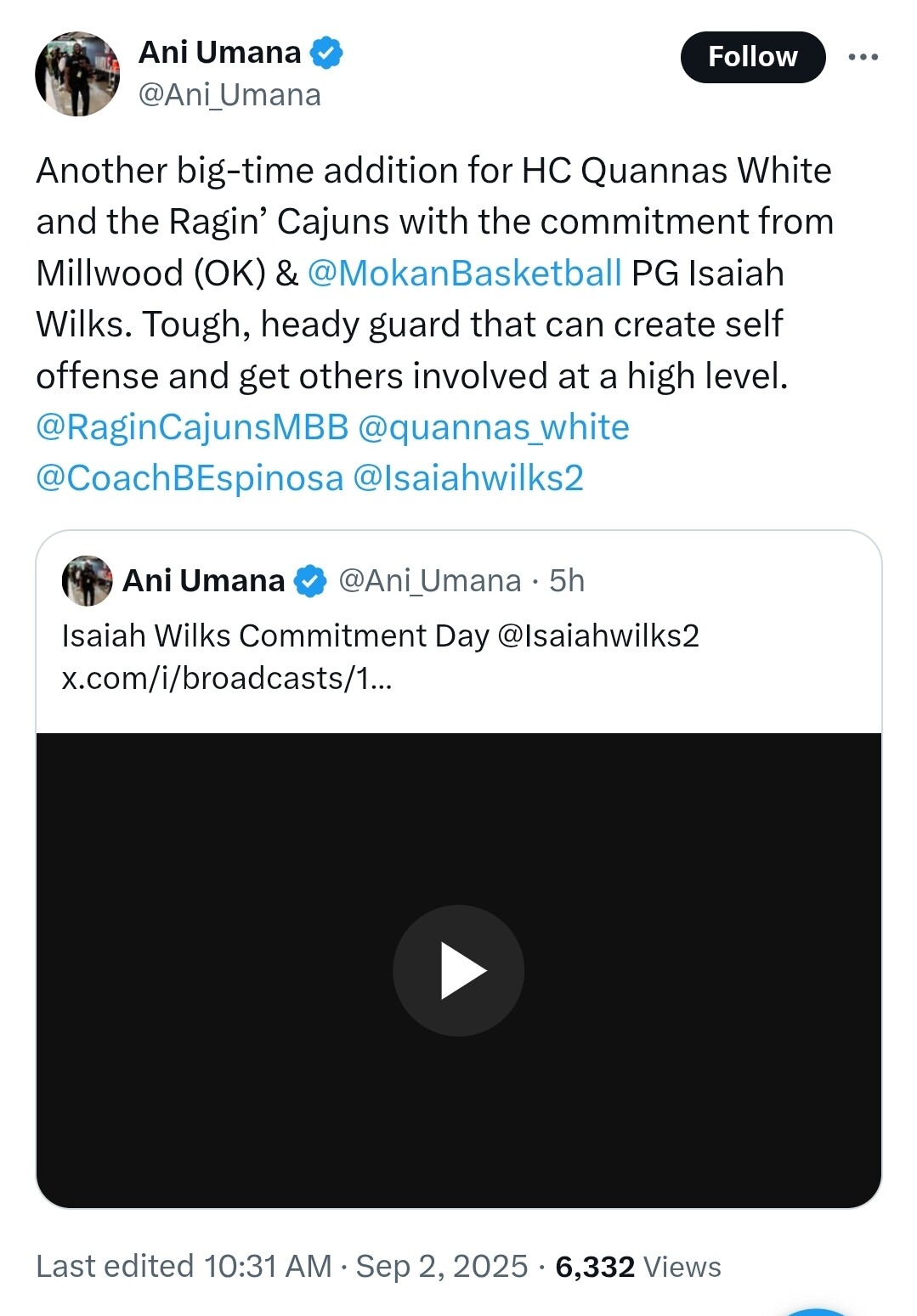Click the blue verified badge beside Ani Umana
Image resolution: width=917 pixels, height=1316 pixels.
pos(326,53)
